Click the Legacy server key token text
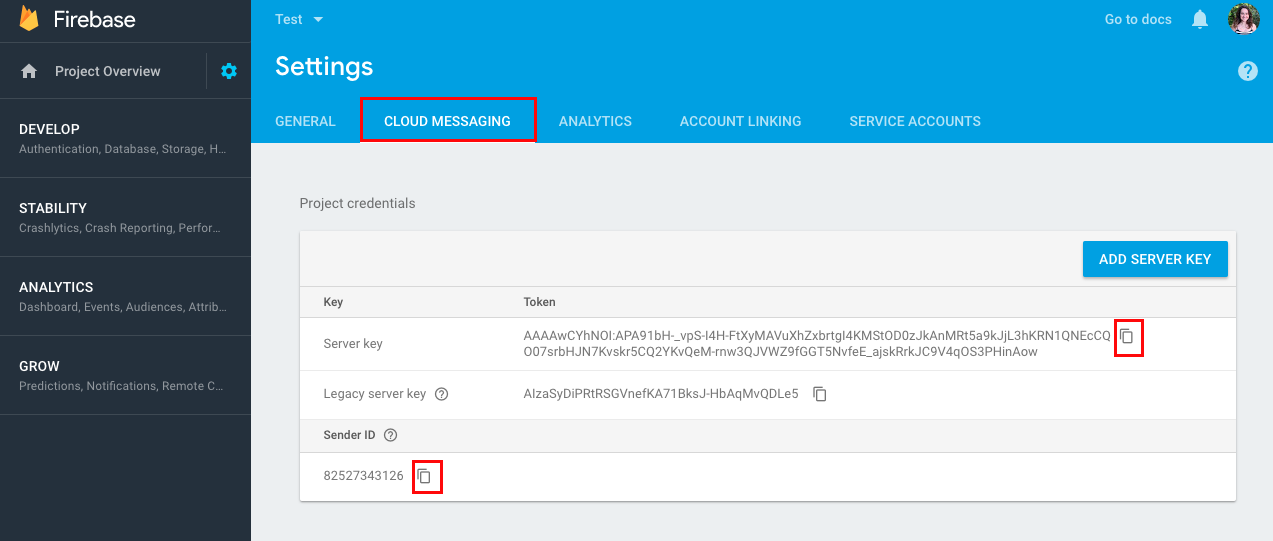This screenshot has height=541, width=1273. pyautogui.click(x=661, y=394)
